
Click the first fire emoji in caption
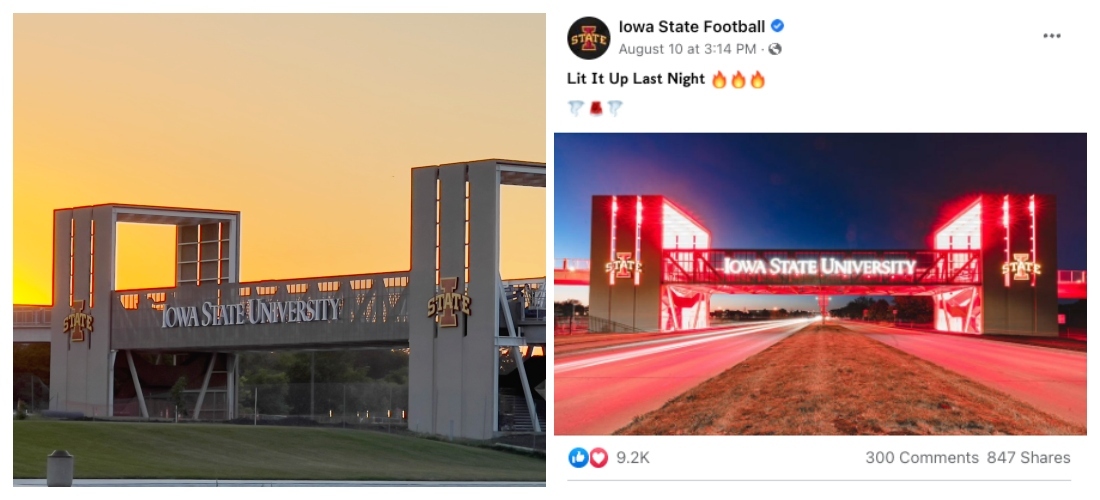click(719, 79)
